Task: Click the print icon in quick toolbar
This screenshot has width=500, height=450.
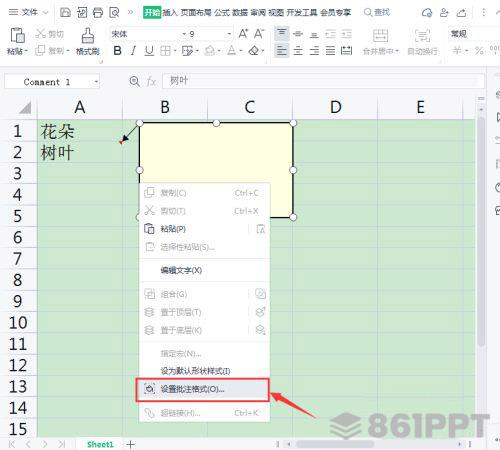Action: pos(98,13)
